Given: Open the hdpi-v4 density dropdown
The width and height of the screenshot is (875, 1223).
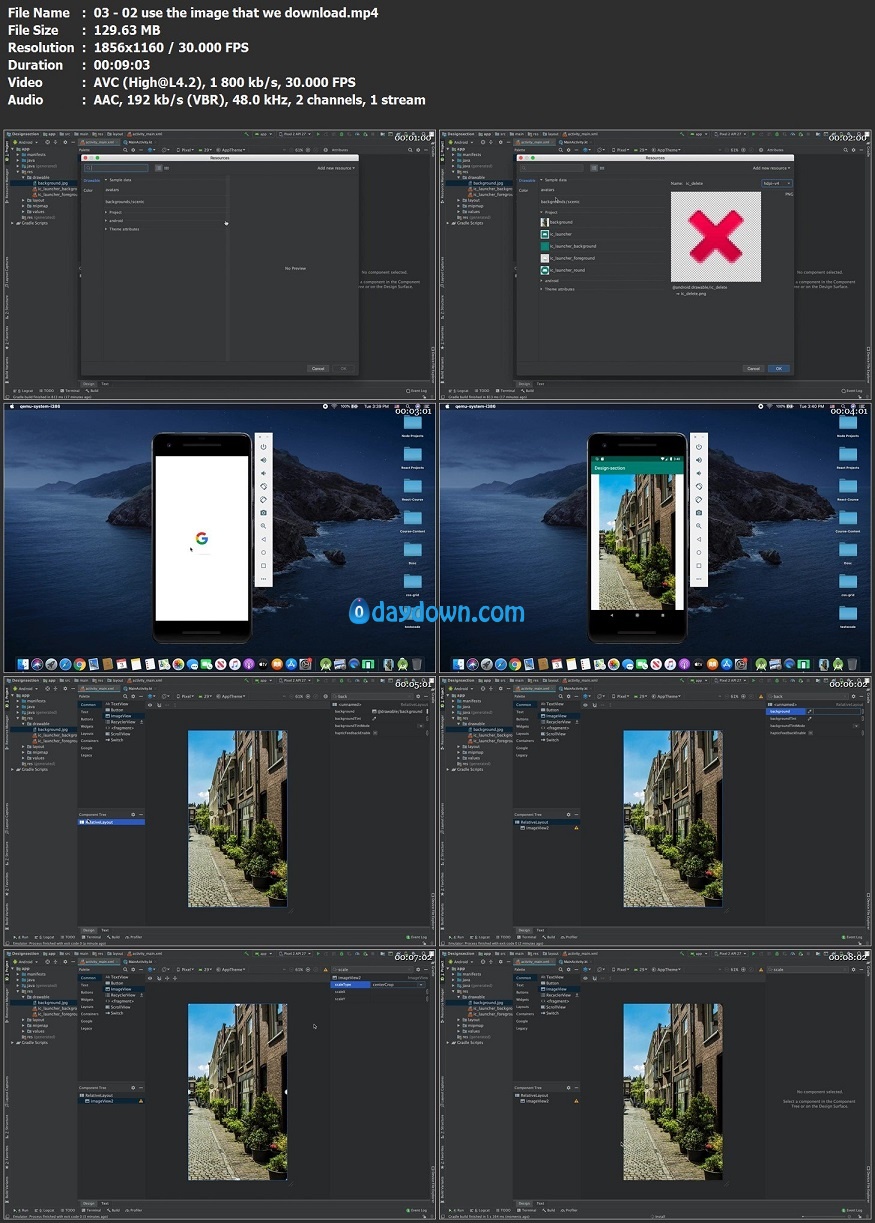Looking at the screenshot, I should 776,183.
